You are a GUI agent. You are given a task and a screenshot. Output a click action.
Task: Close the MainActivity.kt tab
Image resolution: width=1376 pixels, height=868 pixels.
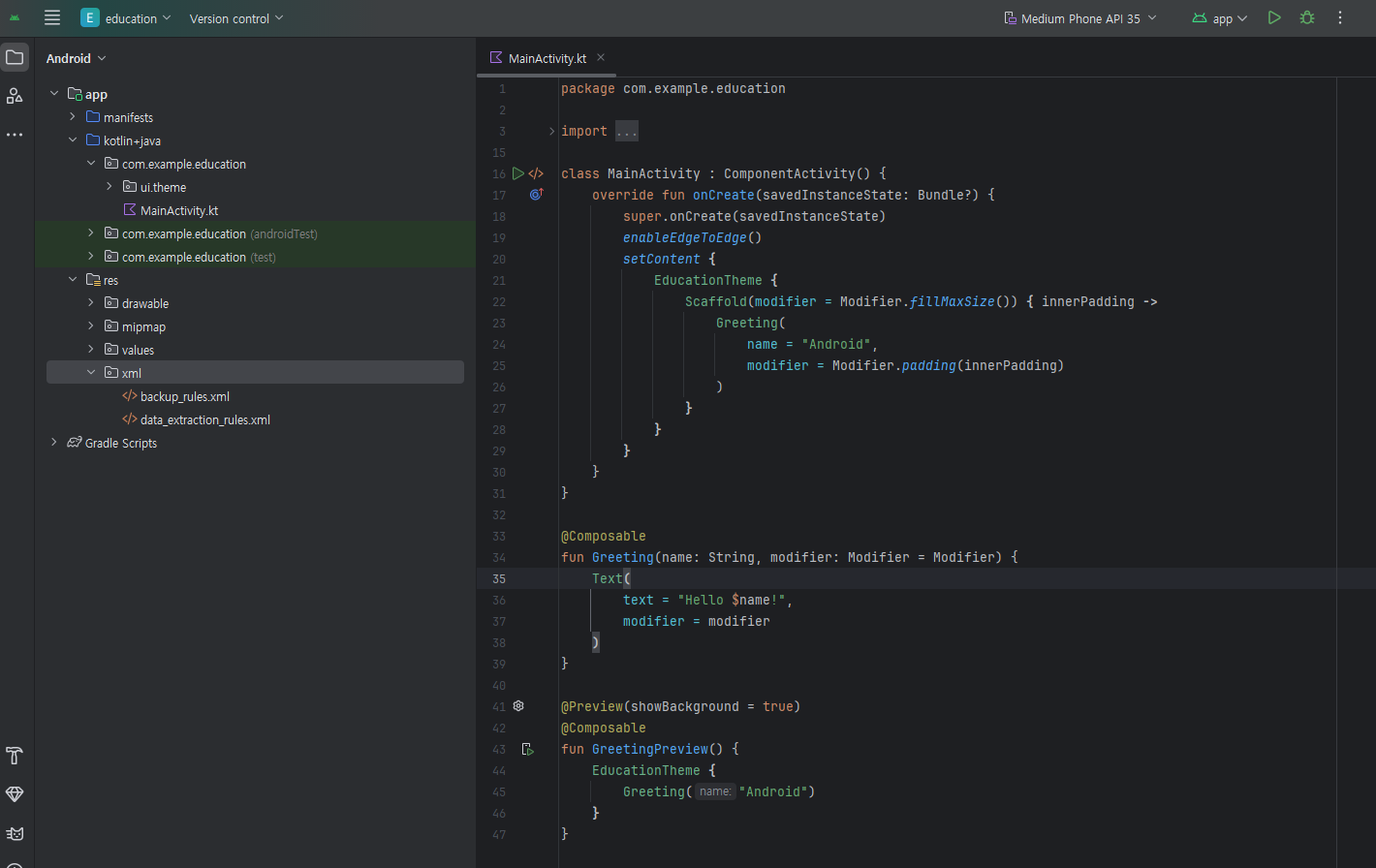tap(601, 57)
